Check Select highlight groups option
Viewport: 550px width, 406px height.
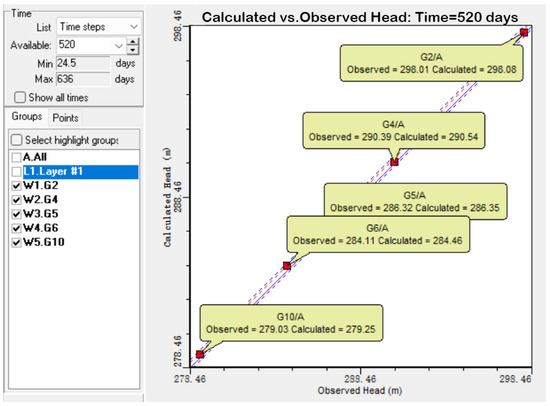click(16, 140)
